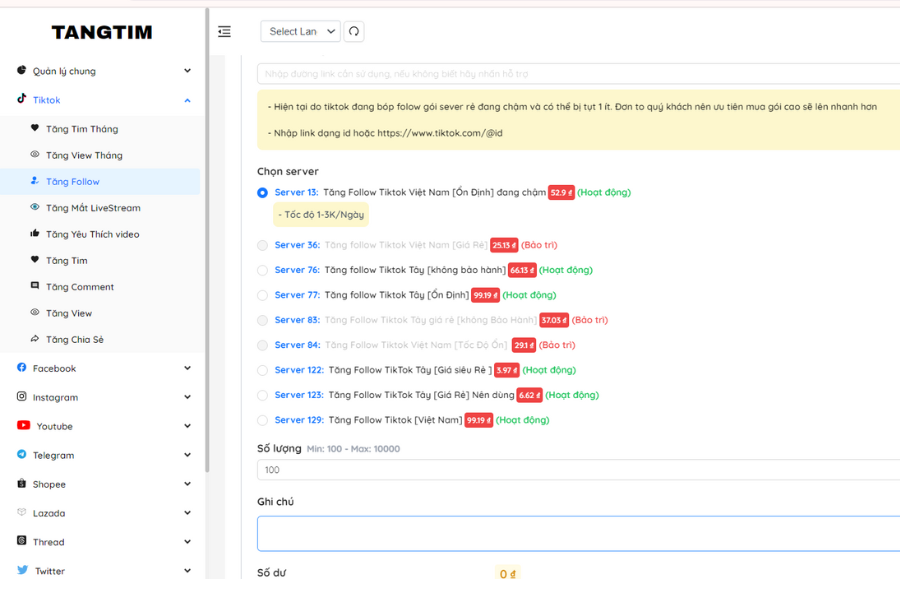Viewport: 900px width, 600px height.
Task: Click the Quản lý chung pie-chart icon
Action: (x=21, y=70)
